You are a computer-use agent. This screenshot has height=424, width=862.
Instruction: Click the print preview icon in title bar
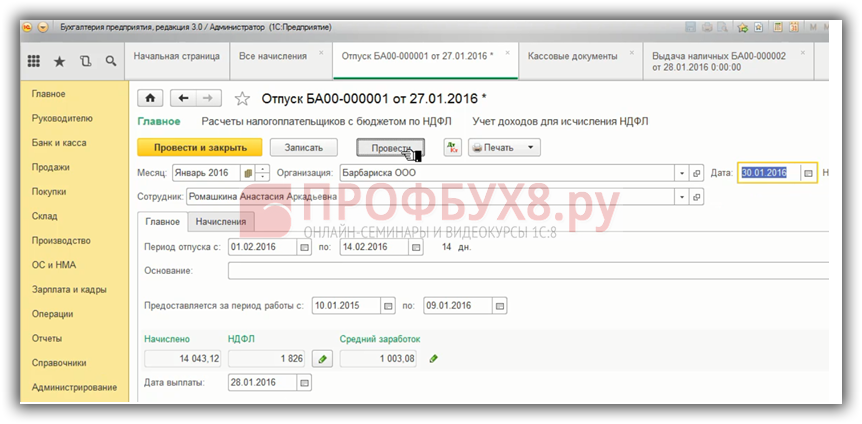click(x=723, y=27)
